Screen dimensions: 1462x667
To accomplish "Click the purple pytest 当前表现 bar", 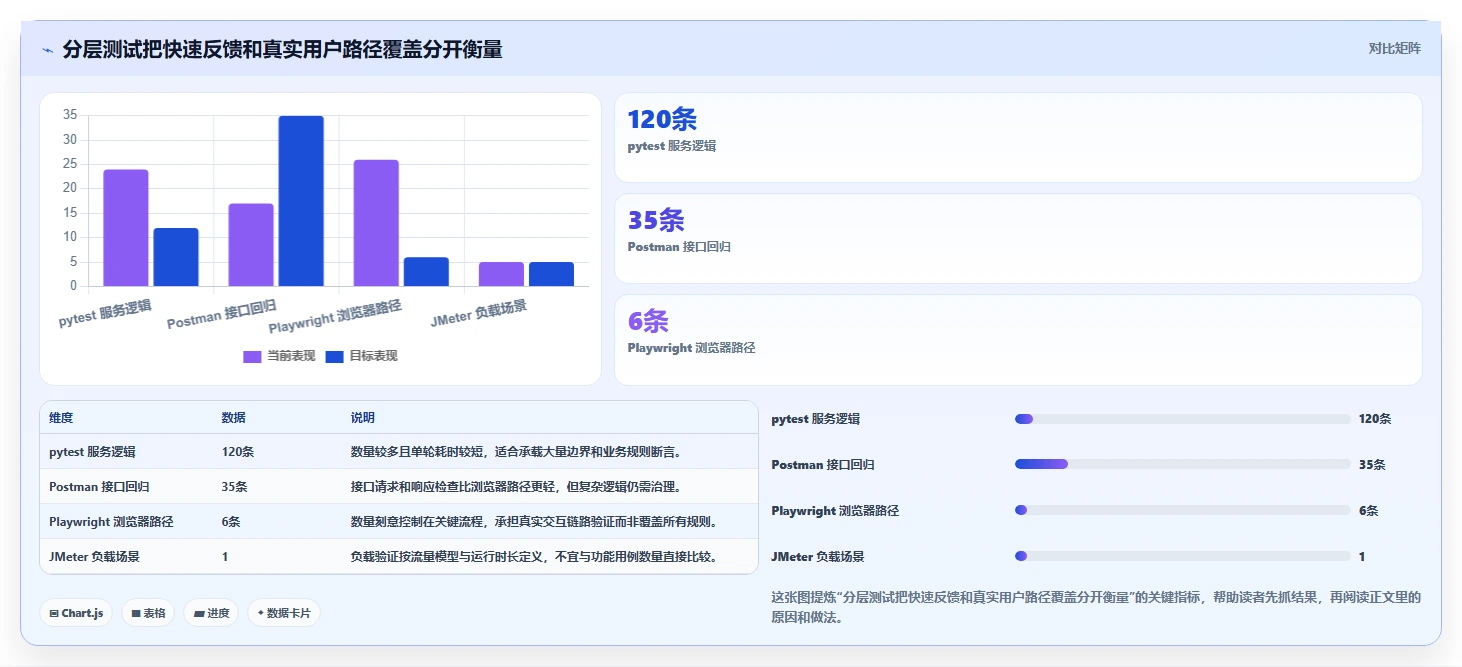I will click(x=126, y=228).
